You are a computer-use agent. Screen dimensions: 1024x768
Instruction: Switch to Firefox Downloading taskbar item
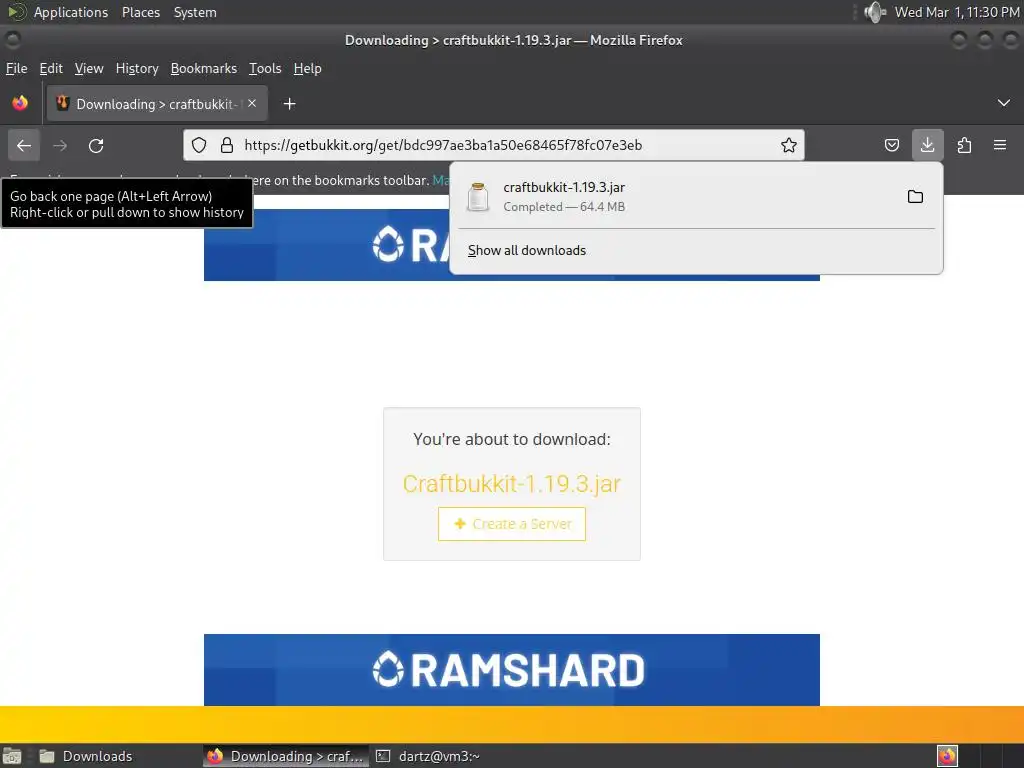coord(285,756)
